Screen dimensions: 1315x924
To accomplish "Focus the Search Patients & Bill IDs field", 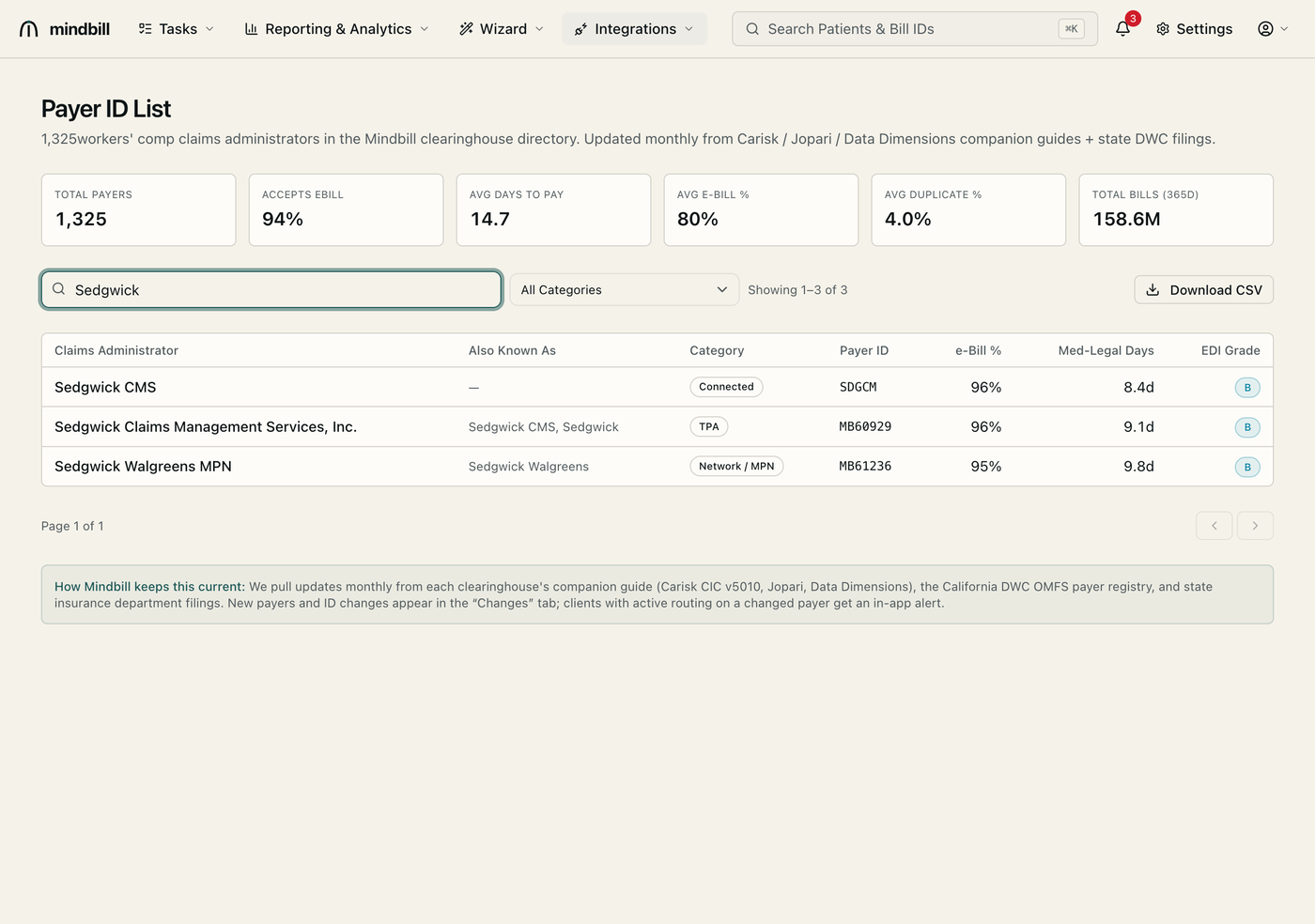I will click(x=915, y=29).
